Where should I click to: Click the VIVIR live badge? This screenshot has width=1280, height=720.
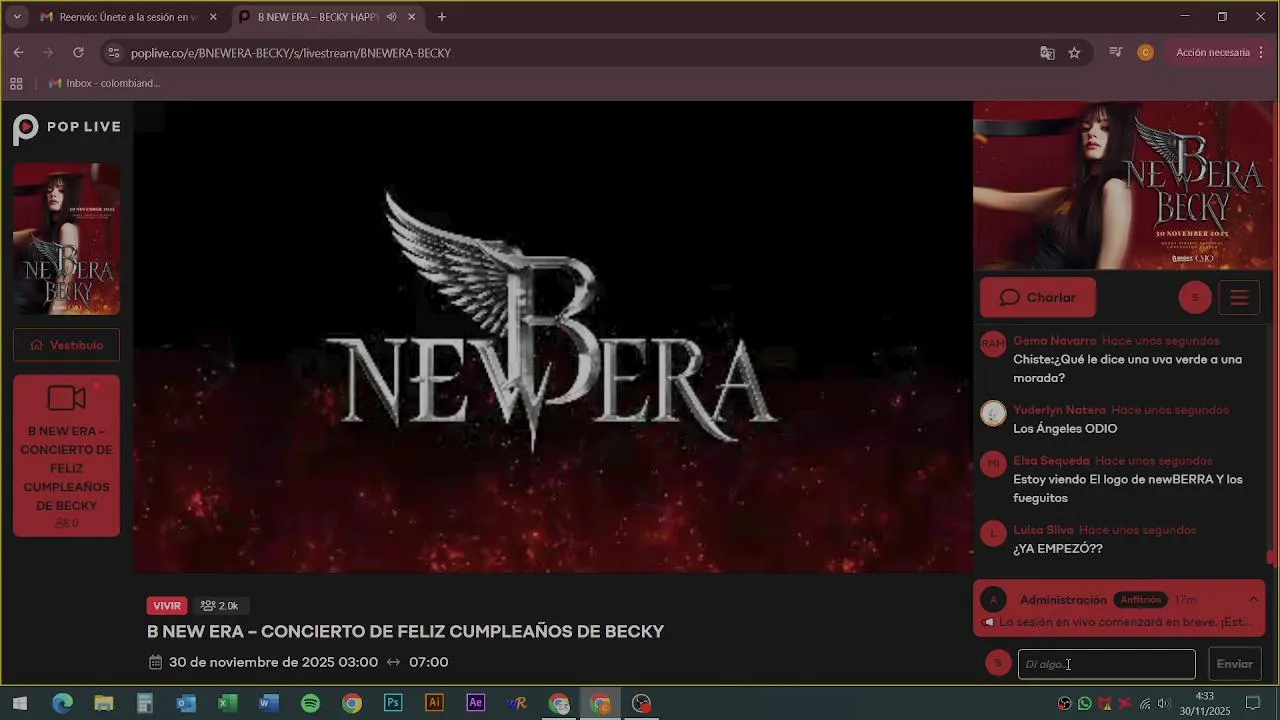[x=167, y=606]
